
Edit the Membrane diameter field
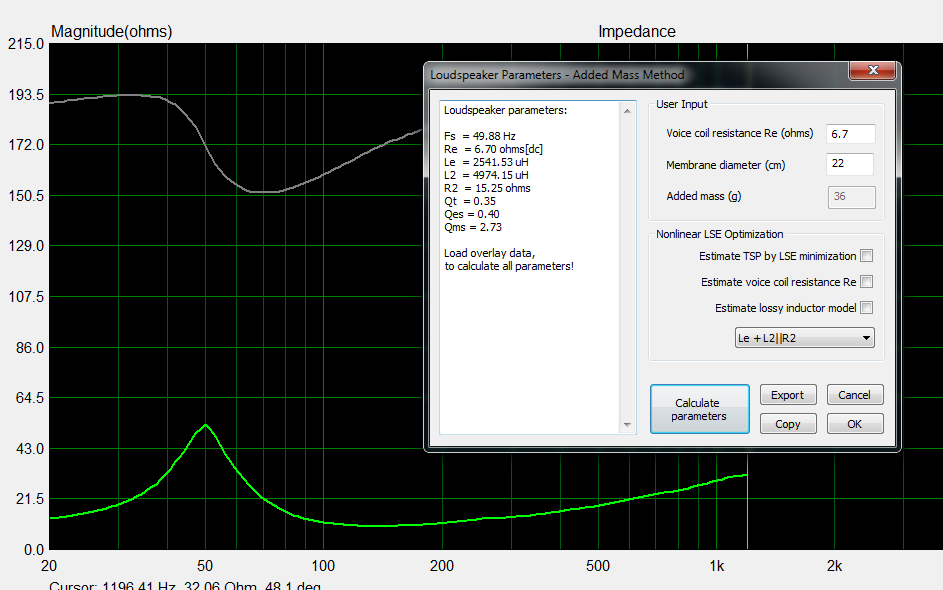(850, 164)
